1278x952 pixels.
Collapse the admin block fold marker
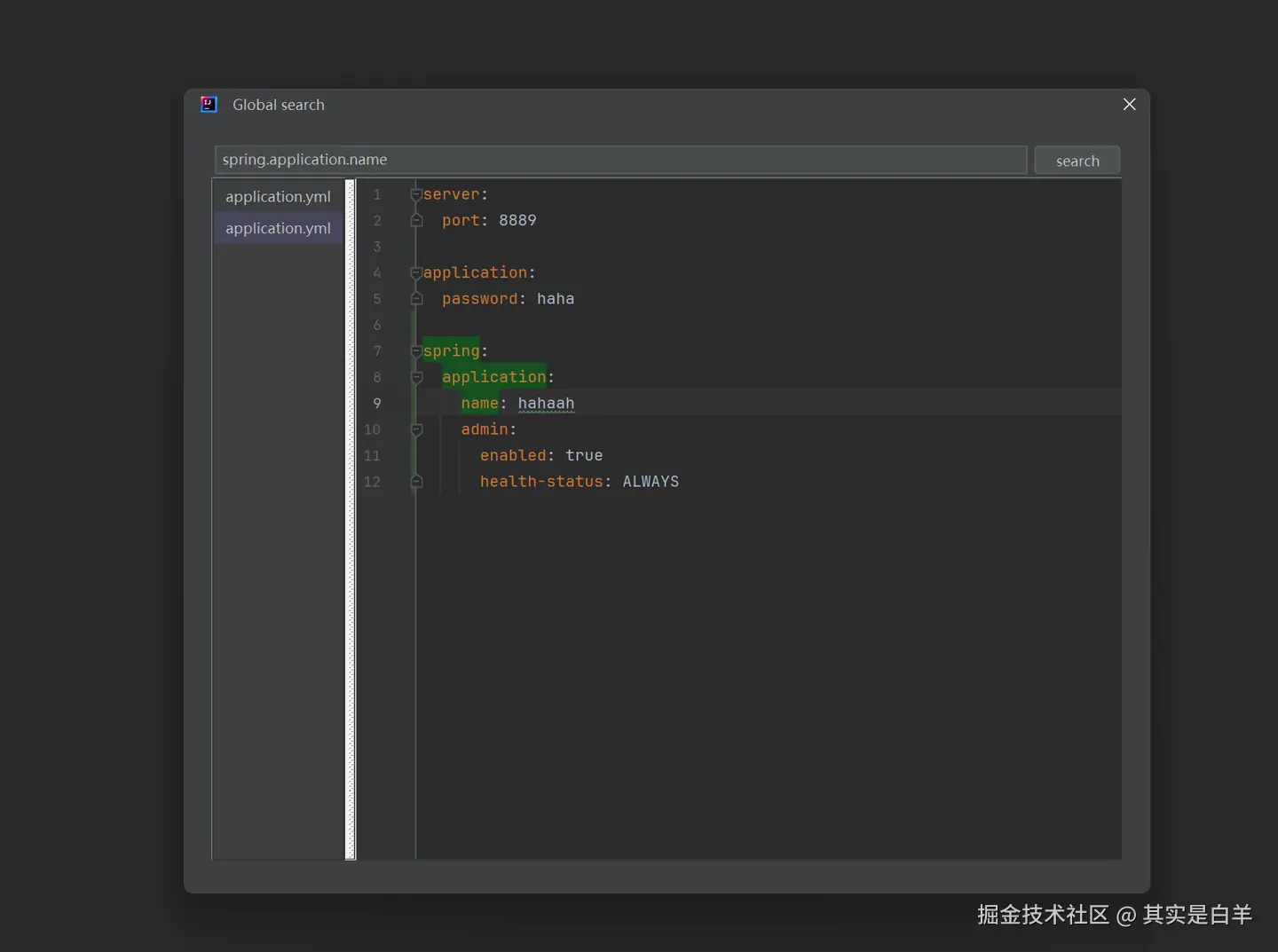pos(416,430)
